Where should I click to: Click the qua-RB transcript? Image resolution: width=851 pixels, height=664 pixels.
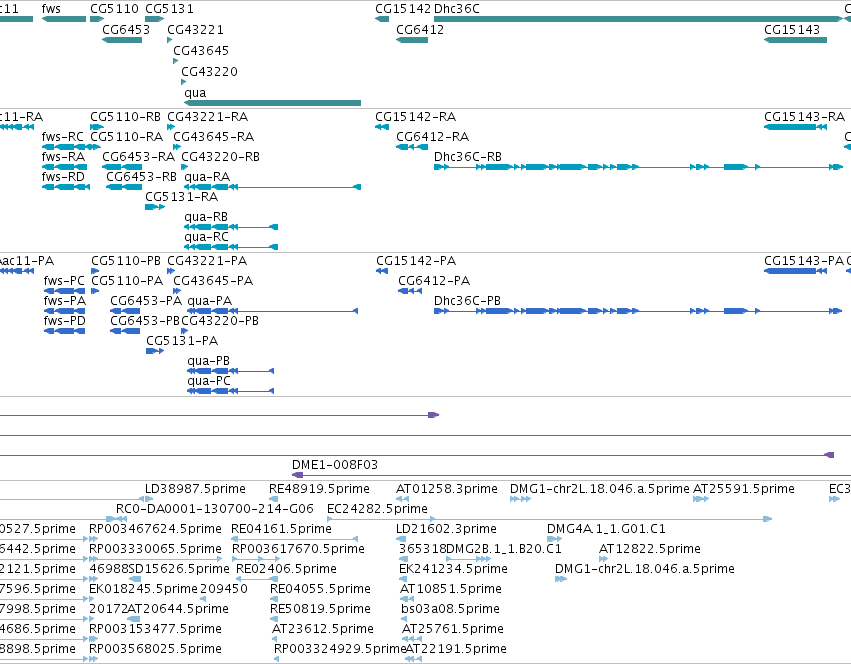[x=231, y=227]
